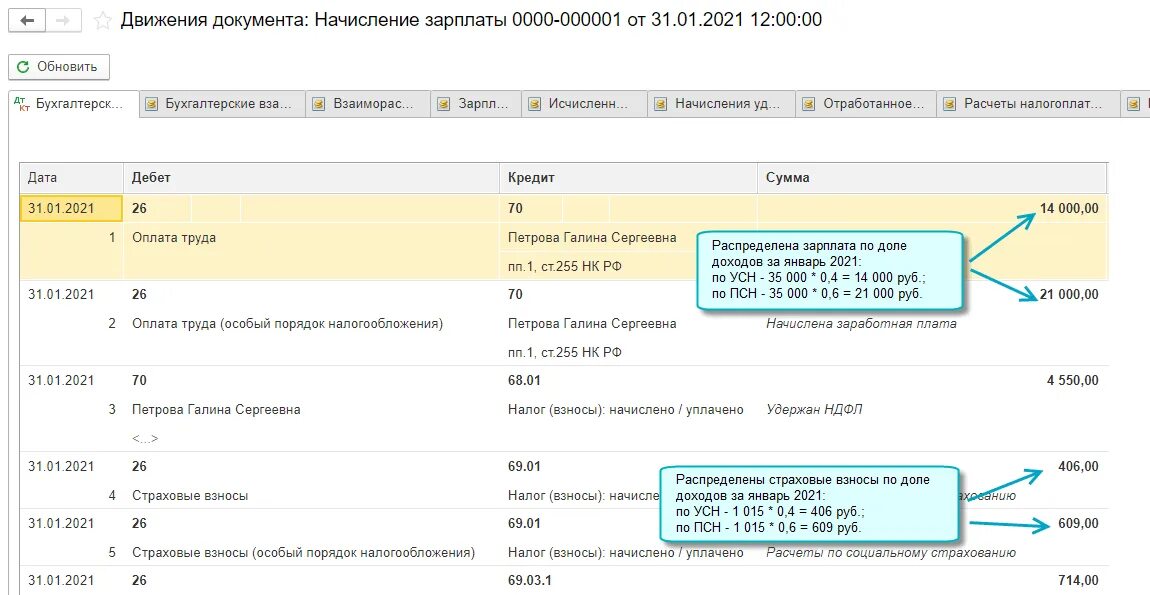The image size is (1150, 595).
Task: Click пп.1, ст.255 НК РФ in row 2
Action: click(565, 353)
